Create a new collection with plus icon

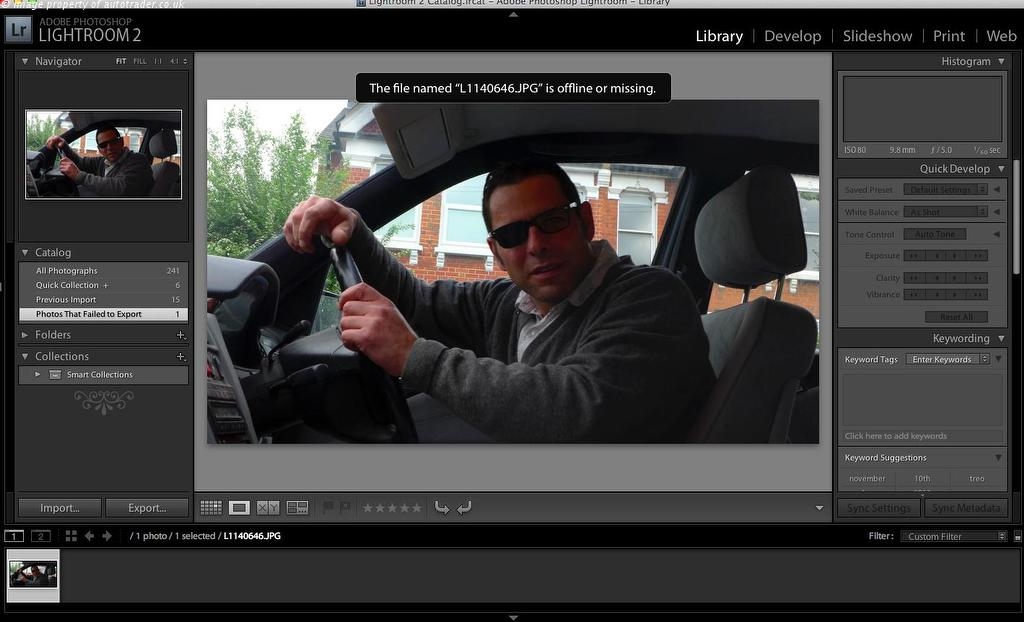(181, 357)
